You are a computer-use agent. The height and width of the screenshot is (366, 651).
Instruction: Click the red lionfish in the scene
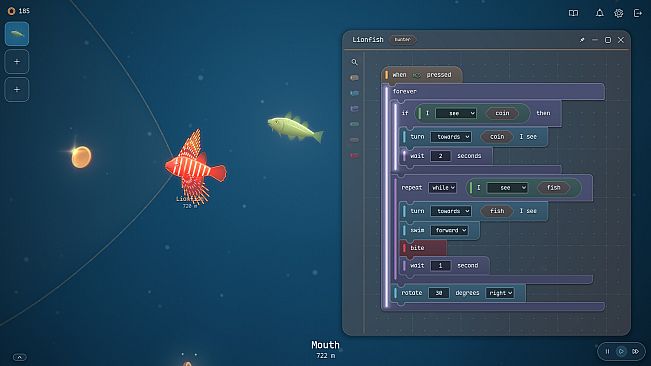tap(195, 167)
